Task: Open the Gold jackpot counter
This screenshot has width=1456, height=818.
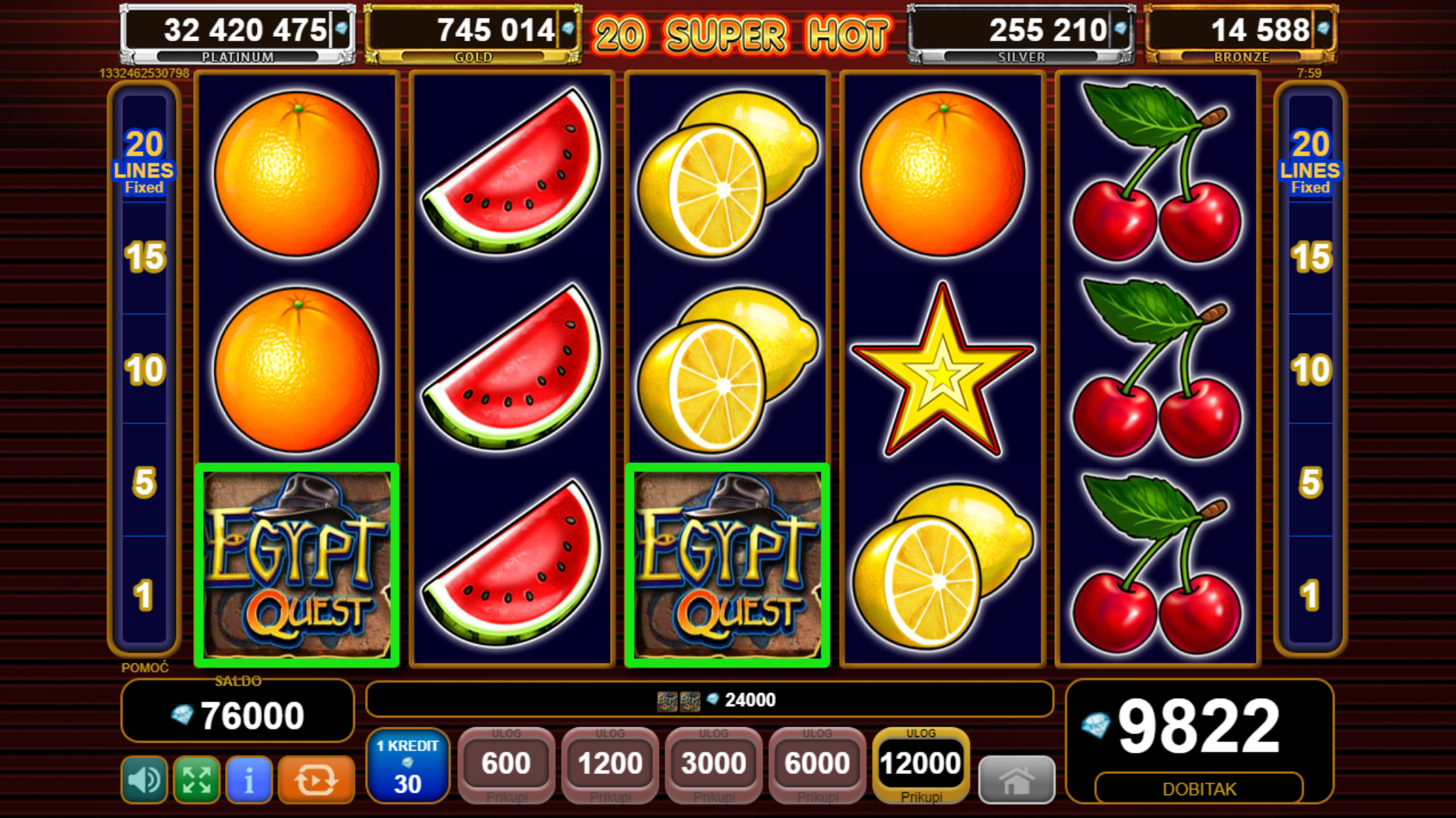Action: (473, 34)
